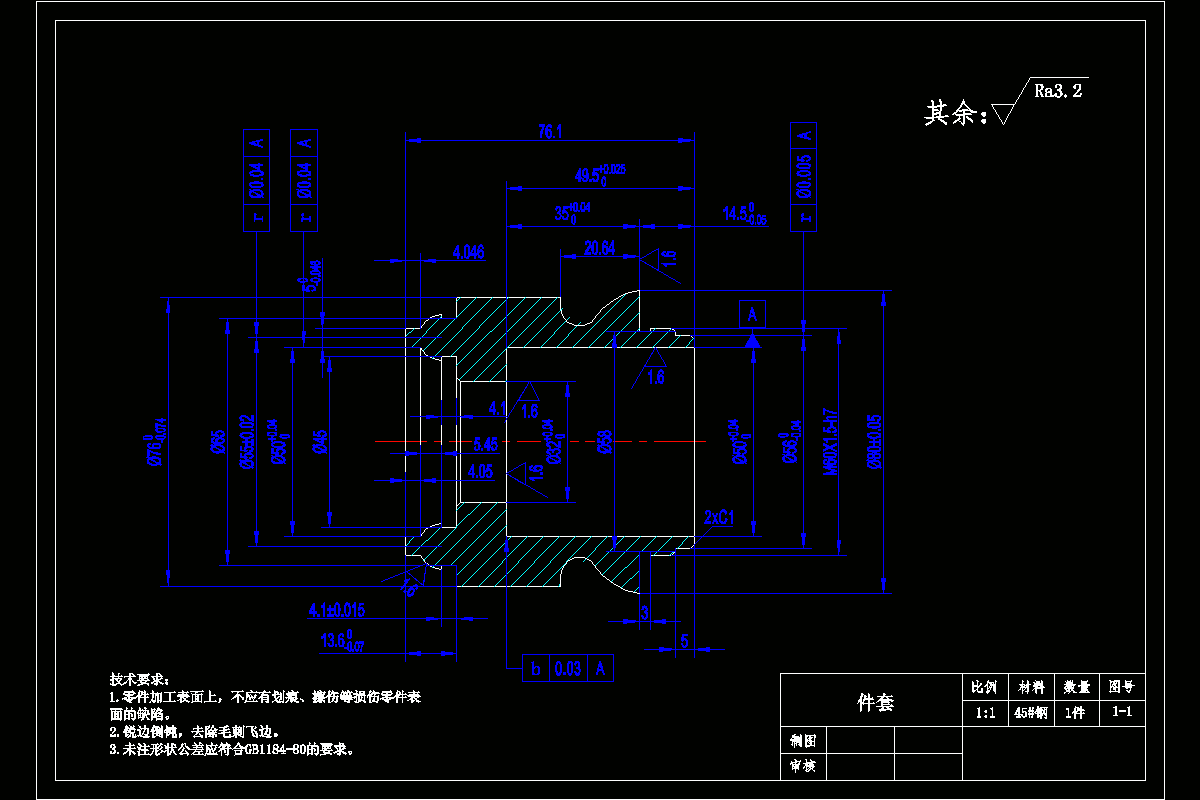Click the 比例 header cell

[985, 687]
